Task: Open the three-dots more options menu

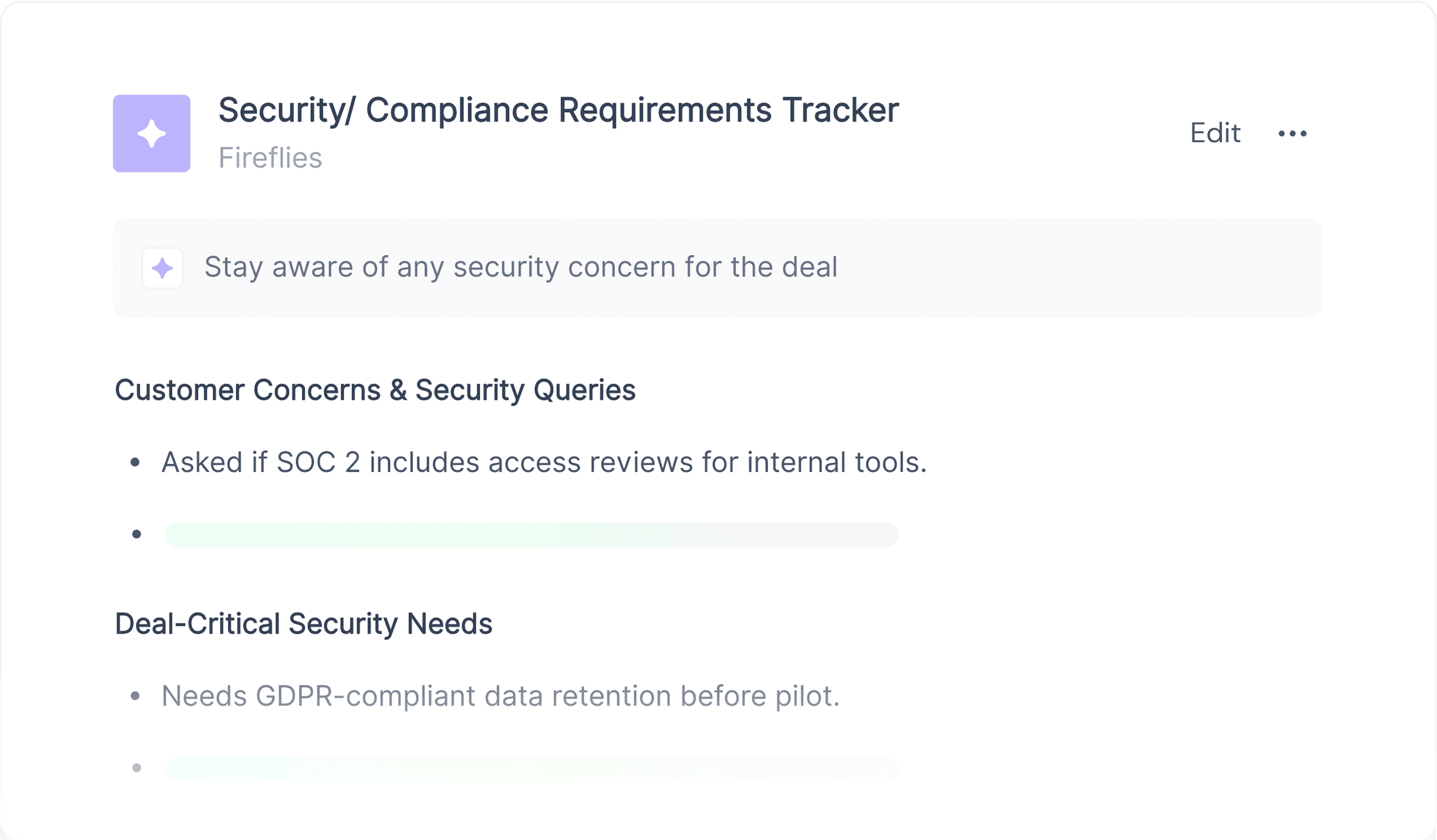Action: click(1293, 133)
